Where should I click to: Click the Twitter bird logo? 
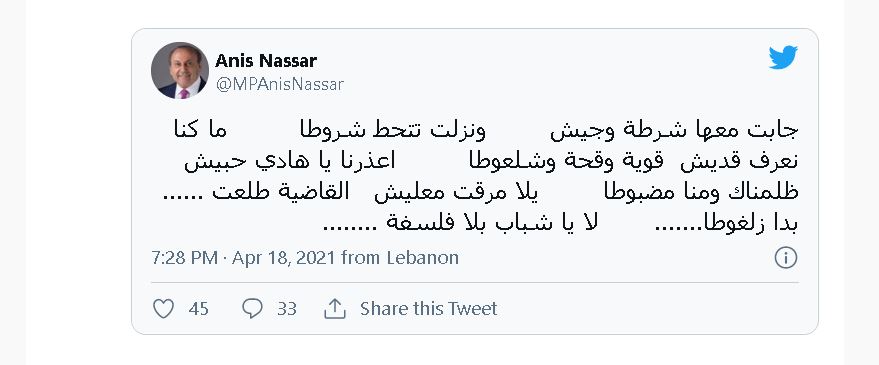click(783, 58)
